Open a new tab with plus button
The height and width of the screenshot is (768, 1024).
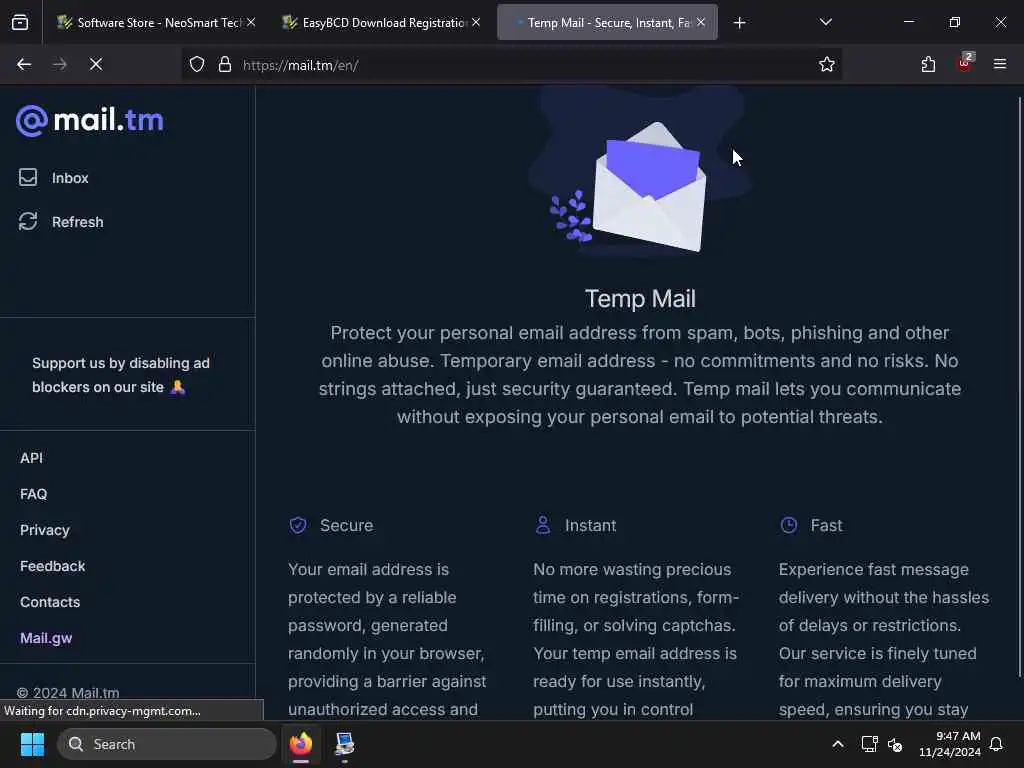point(739,23)
